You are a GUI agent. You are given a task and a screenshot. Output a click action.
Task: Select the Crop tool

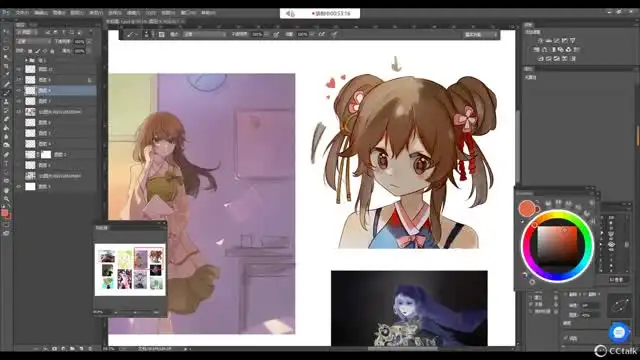click(x=6, y=66)
